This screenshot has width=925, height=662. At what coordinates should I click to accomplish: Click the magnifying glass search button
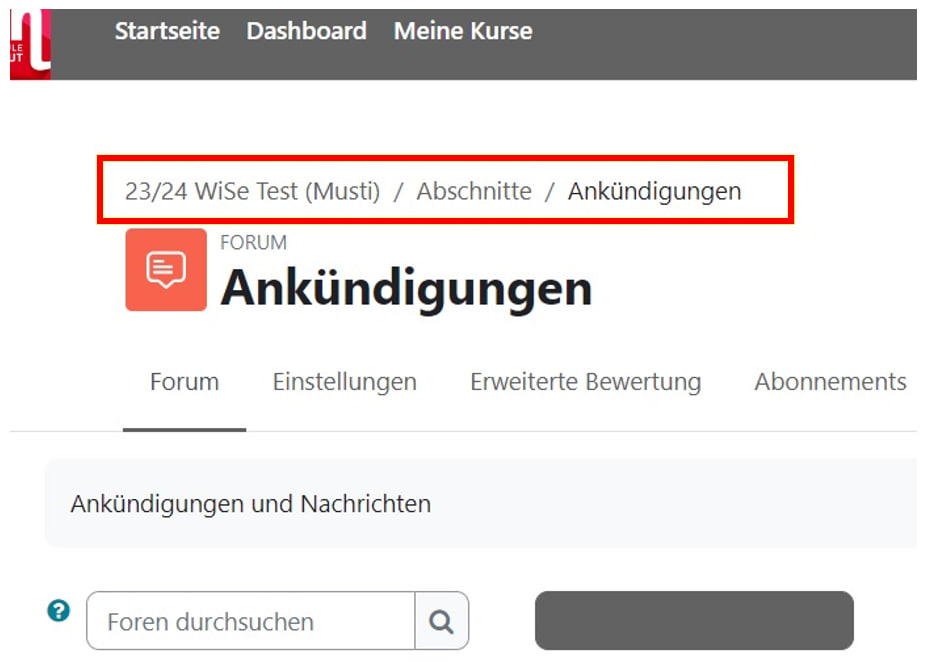[x=441, y=621]
